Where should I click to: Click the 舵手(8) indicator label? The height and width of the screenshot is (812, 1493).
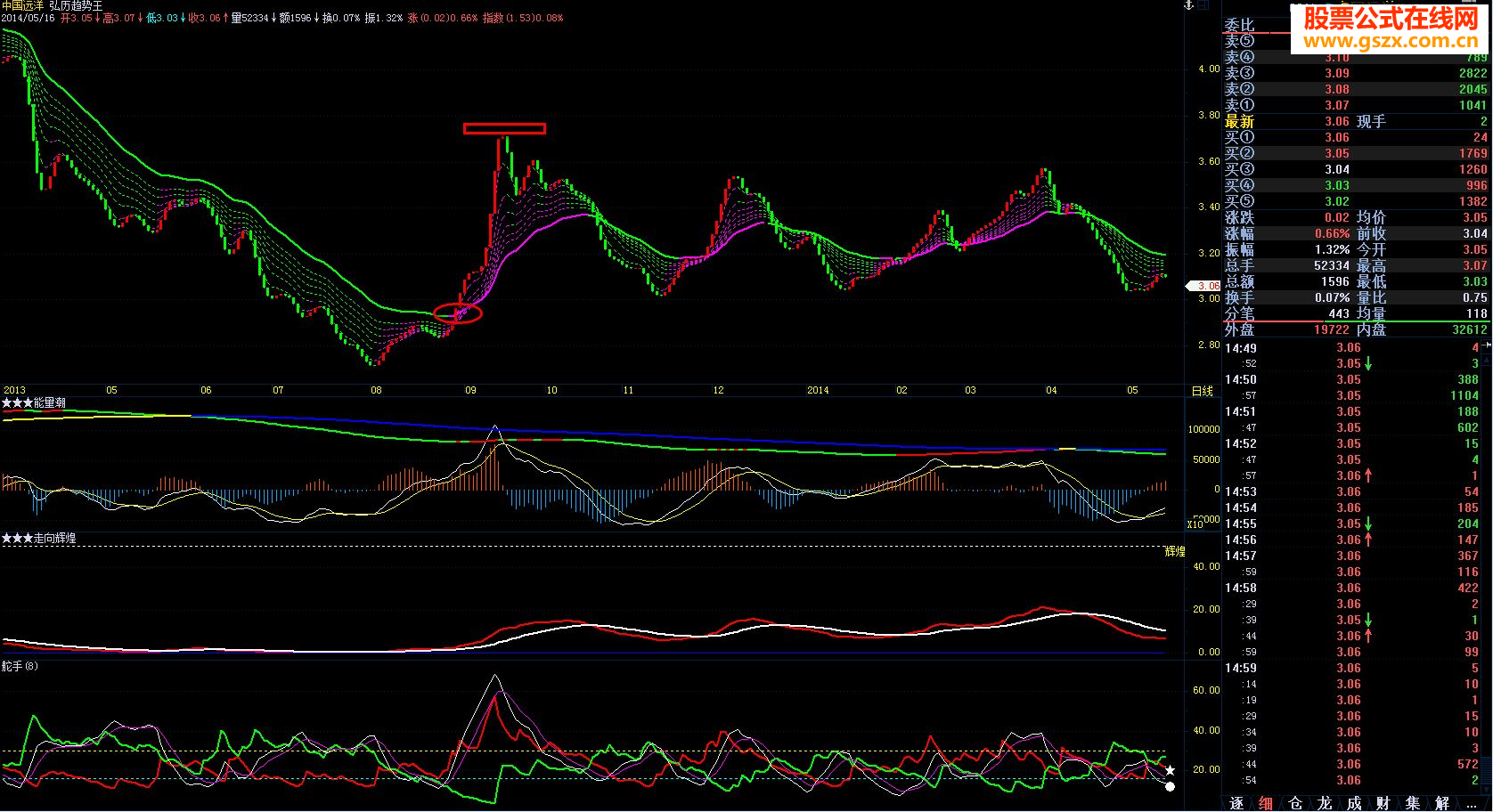point(20,666)
